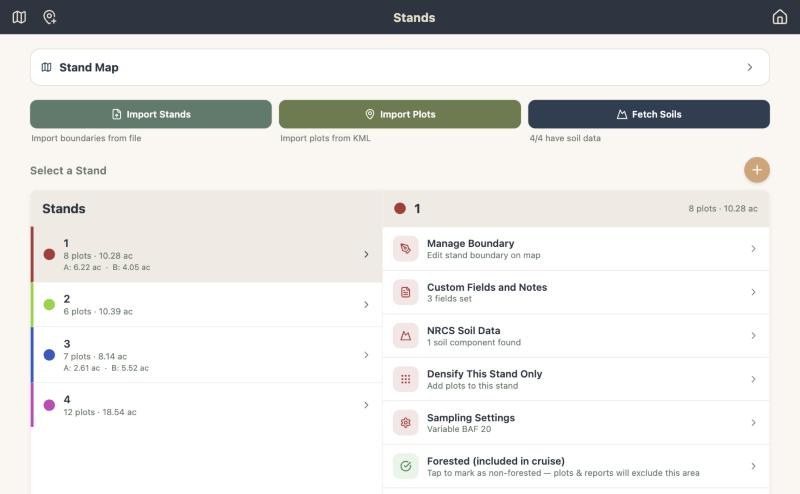Click the Stand Map book icon
Viewport: 800px width, 494px height.
coord(46,67)
